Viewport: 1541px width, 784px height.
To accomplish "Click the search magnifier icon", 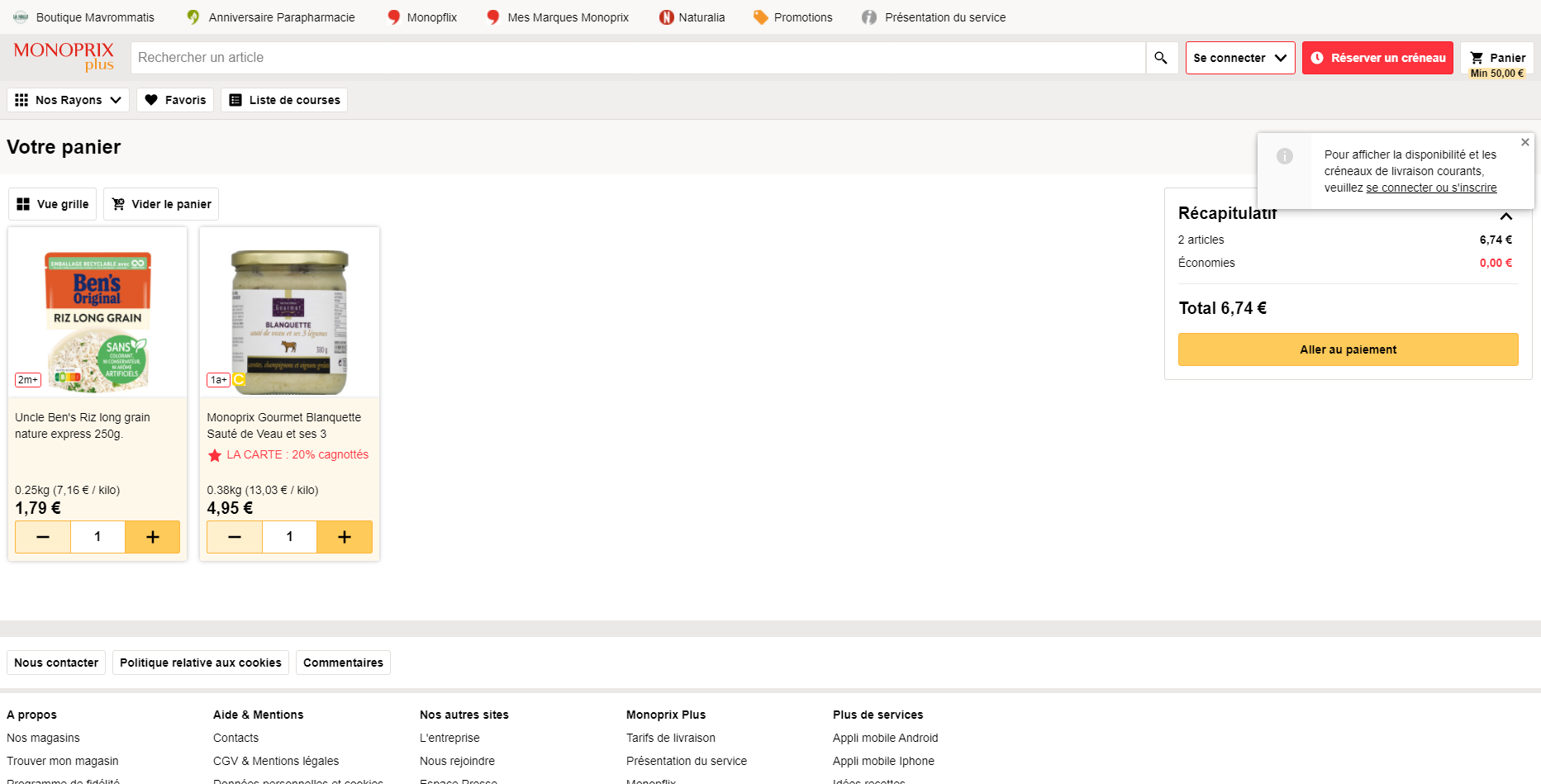I will (1161, 58).
